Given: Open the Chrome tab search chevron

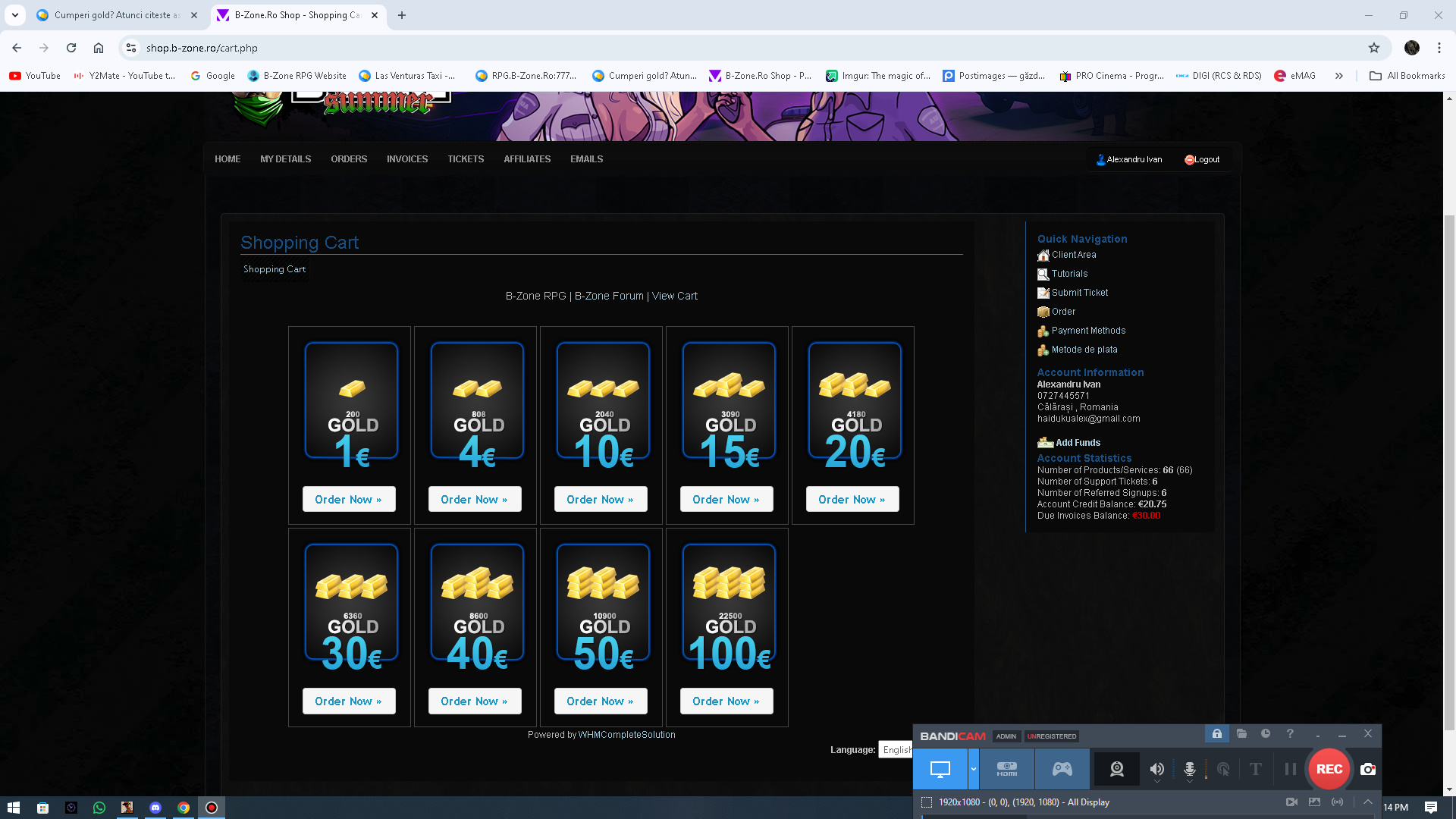Looking at the screenshot, I should (15, 15).
